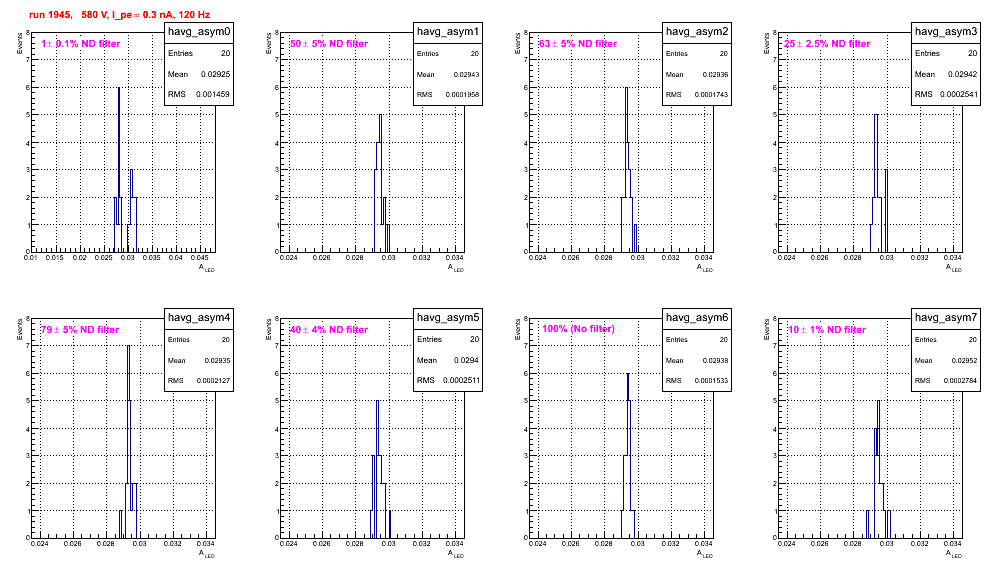Image resolution: width=996 pixels, height=572 pixels.
Task: Select the 40± 4% ND filter label
Action: pos(329,330)
